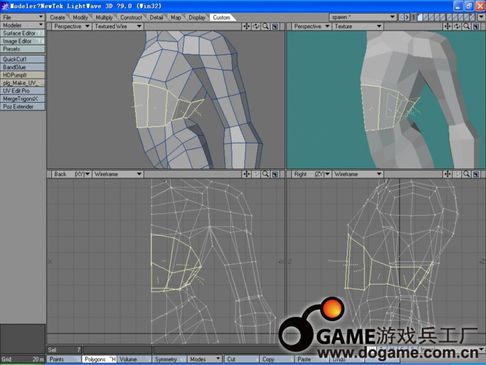Screen dimensions: 486x365
Task: Run the MergeTrigonsX plugin
Action: click(x=22, y=99)
